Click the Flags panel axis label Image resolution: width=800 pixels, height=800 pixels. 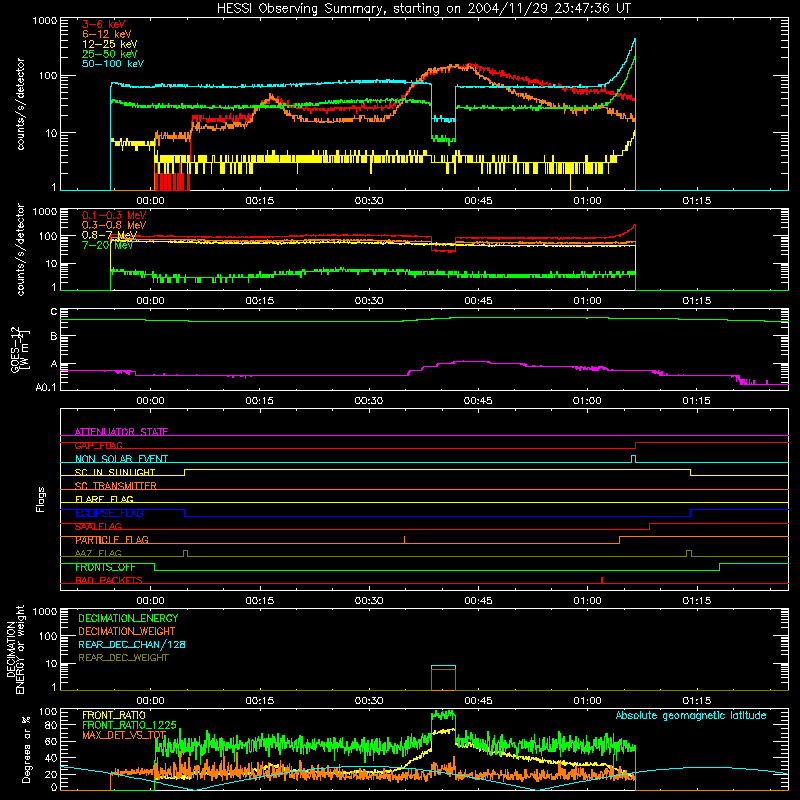pyautogui.click(x=41, y=499)
